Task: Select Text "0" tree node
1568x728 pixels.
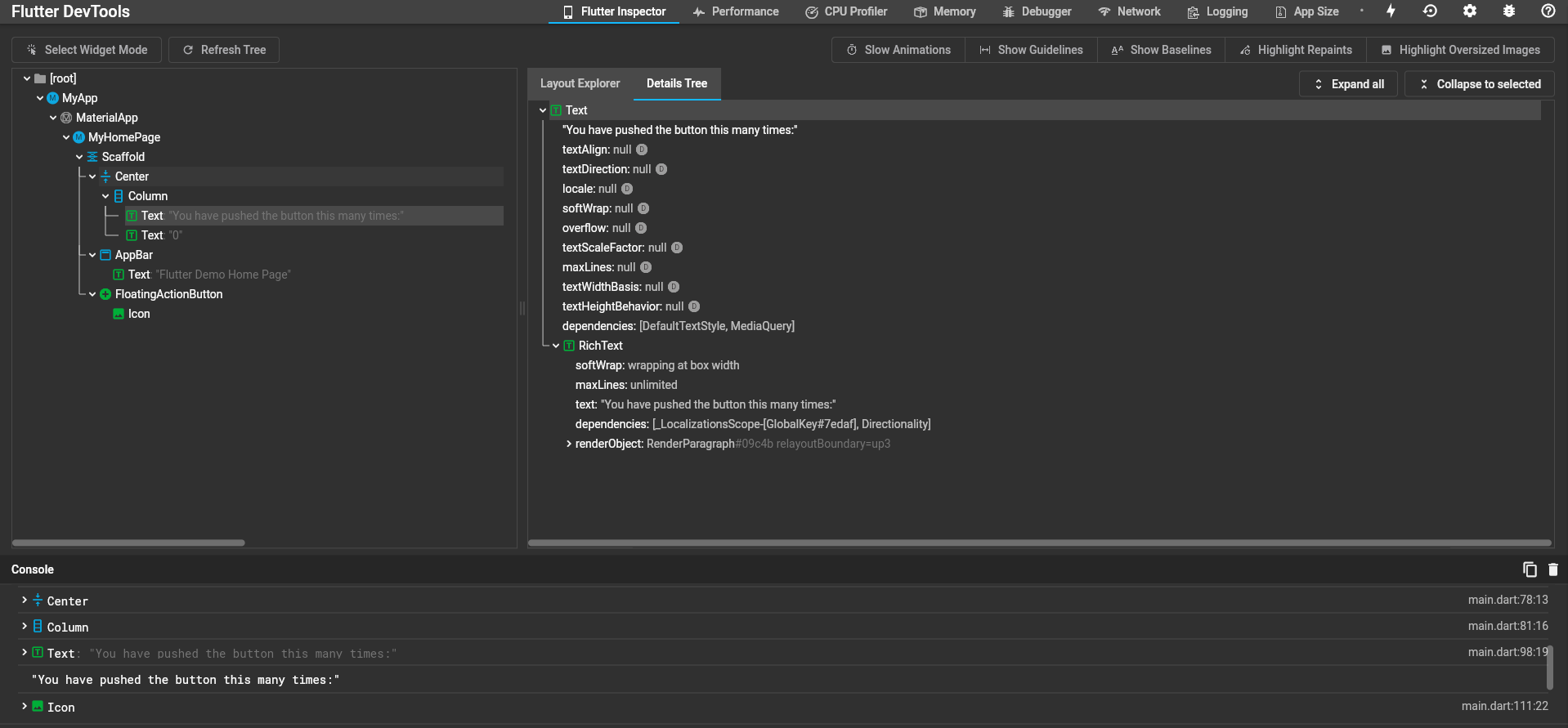Action: point(155,235)
